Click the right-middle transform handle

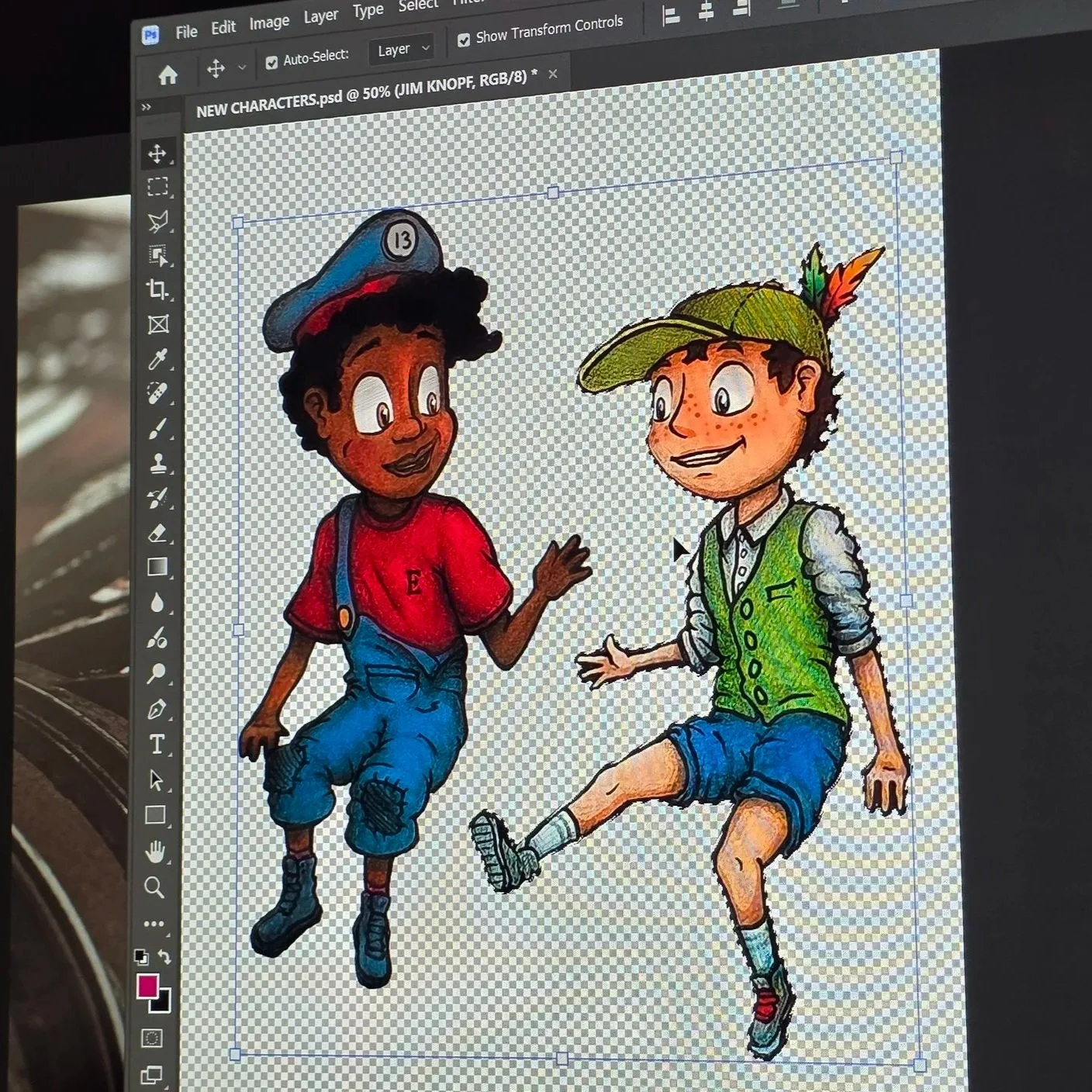pos(907,600)
